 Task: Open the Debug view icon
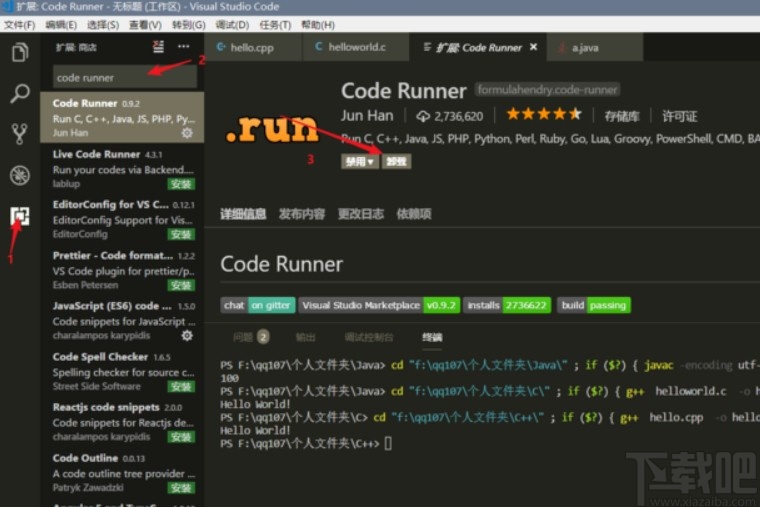19,175
